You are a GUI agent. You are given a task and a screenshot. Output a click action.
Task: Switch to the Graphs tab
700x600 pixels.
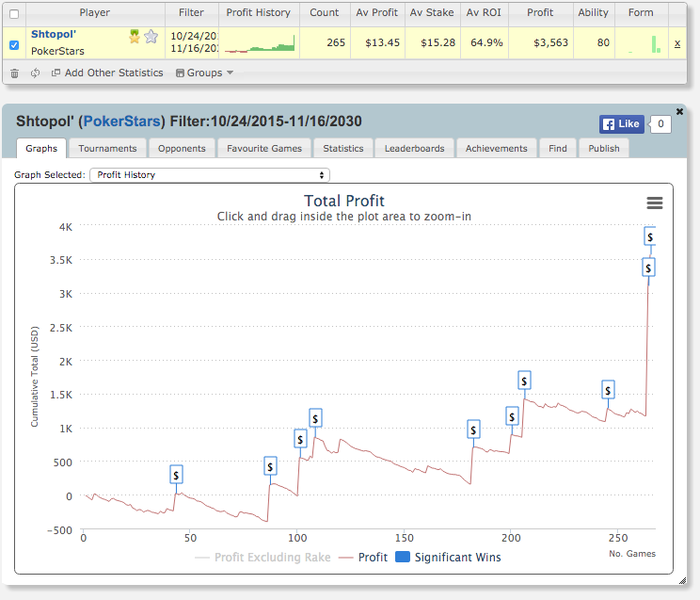pos(42,148)
